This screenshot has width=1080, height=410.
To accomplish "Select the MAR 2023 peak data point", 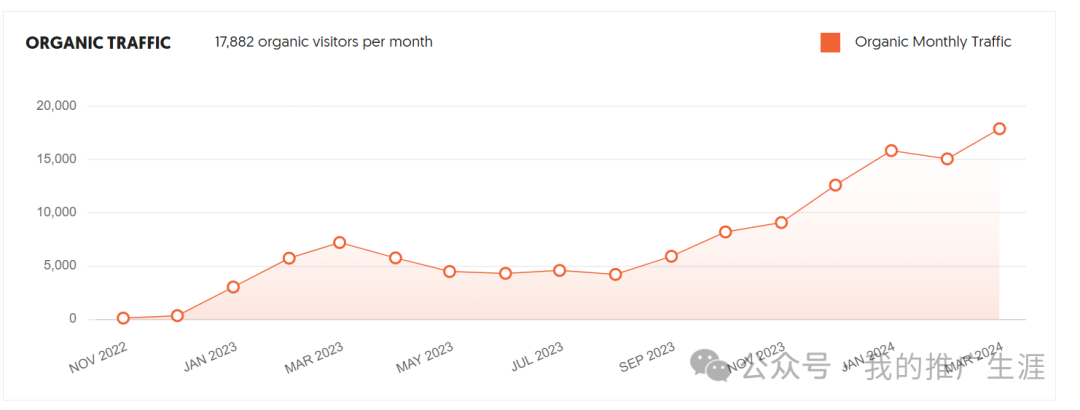I will [x=340, y=243].
